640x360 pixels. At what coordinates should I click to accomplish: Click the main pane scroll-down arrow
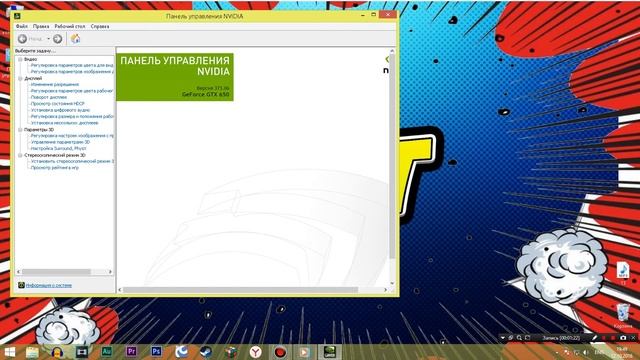(x=392, y=283)
